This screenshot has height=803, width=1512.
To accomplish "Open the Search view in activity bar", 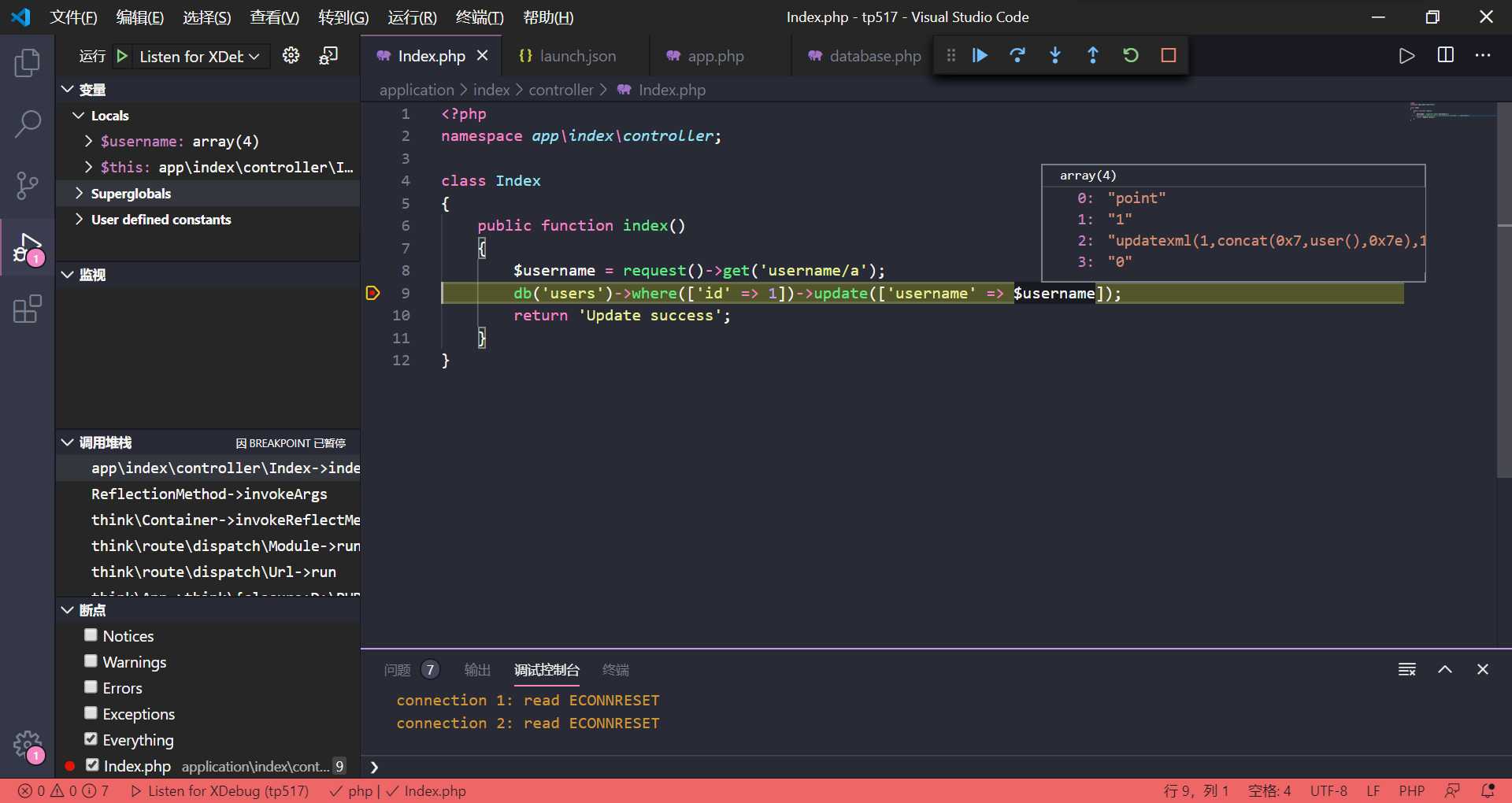I will (28, 124).
